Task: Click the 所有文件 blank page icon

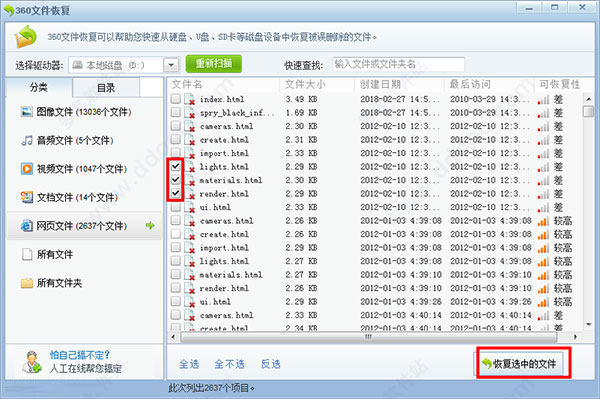Action: (x=27, y=254)
